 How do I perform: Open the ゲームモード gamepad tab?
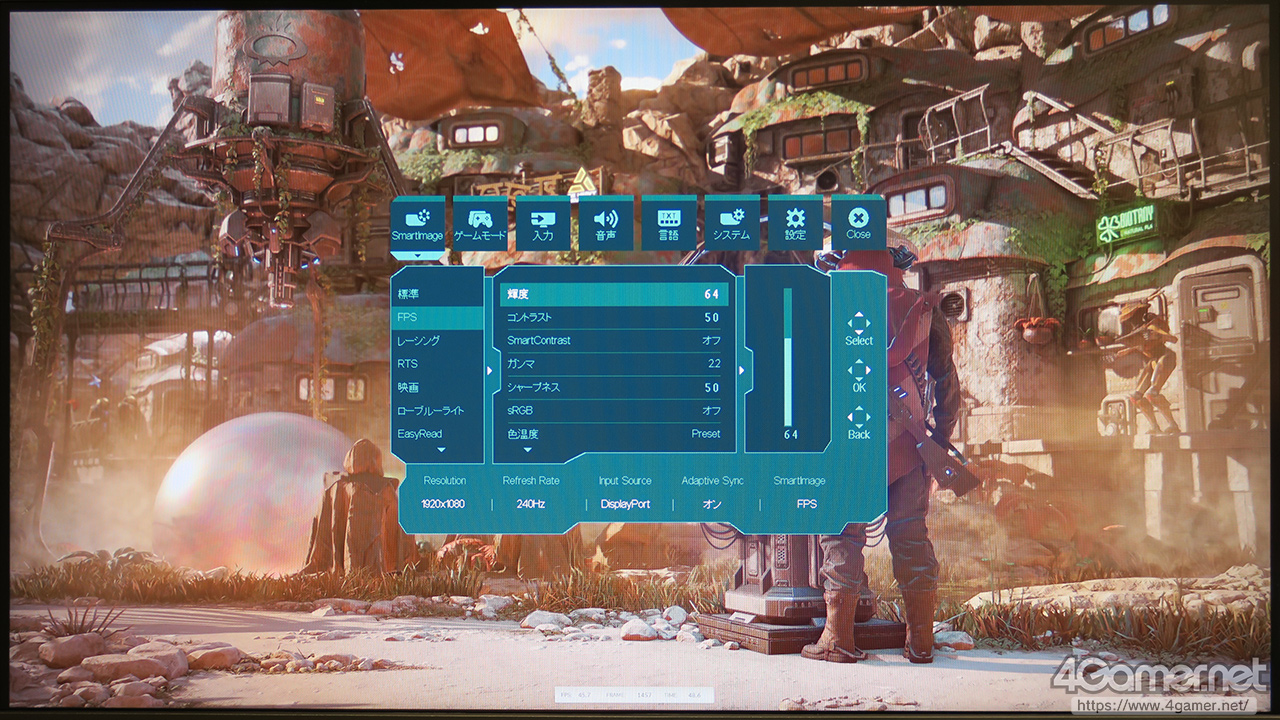(x=480, y=223)
